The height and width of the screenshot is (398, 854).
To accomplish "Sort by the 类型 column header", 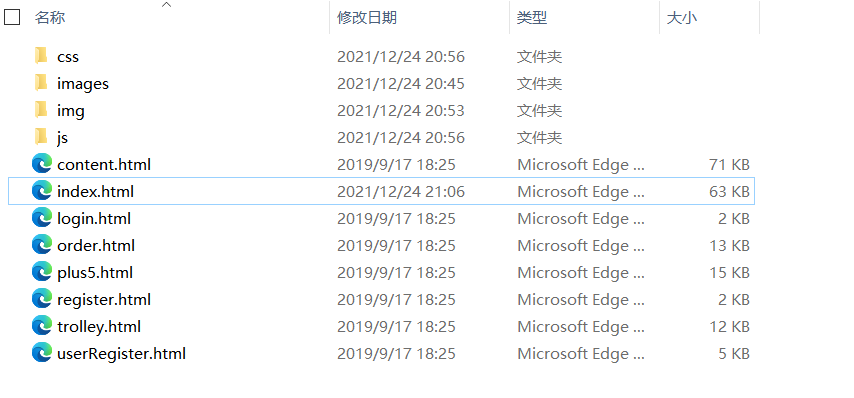I will (x=532, y=17).
